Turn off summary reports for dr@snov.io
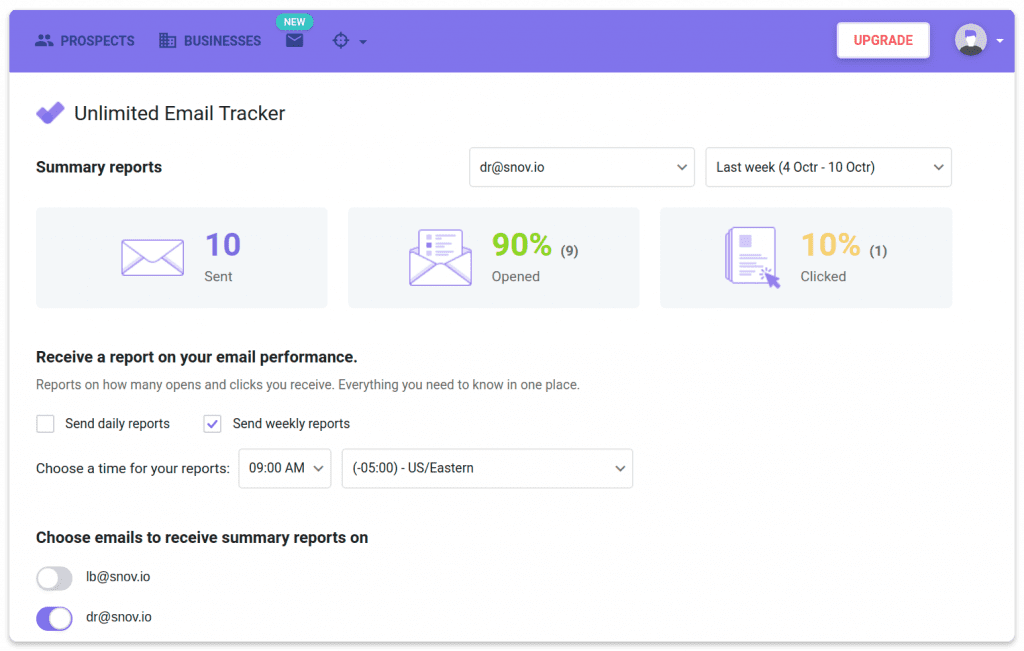This screenshot has height=651, width=1024. tap(54, 618)
